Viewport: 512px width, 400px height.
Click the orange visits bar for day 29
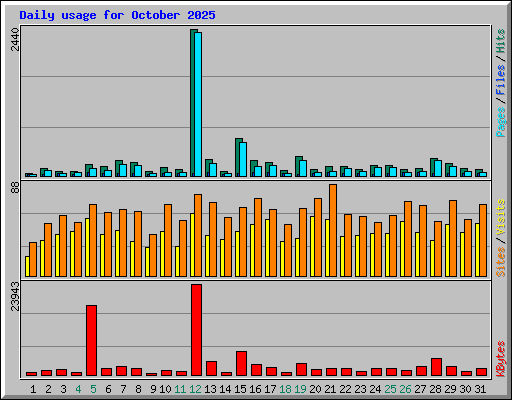tap(453, 238)
